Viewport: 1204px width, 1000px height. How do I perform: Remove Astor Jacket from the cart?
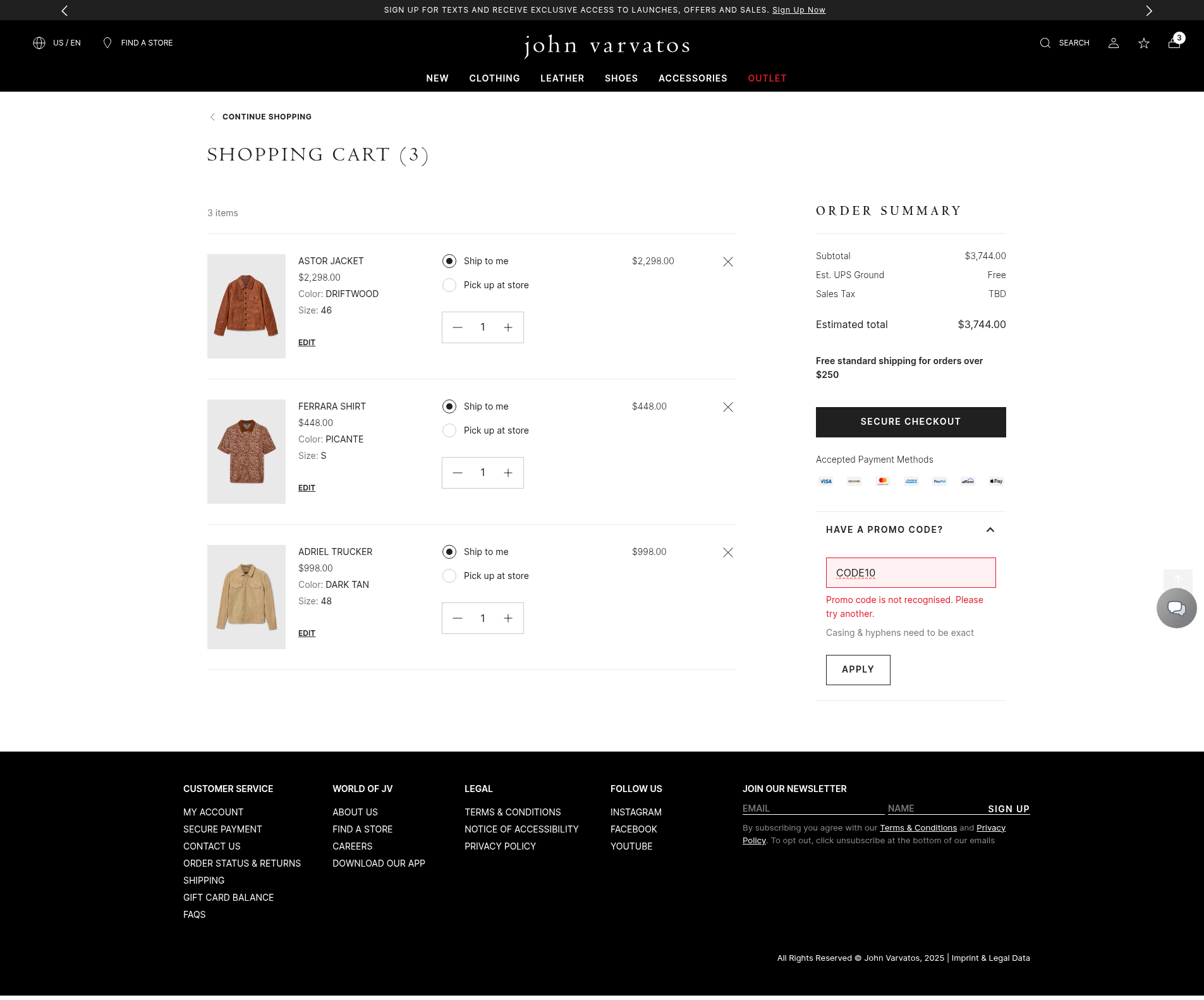[727, 262]
